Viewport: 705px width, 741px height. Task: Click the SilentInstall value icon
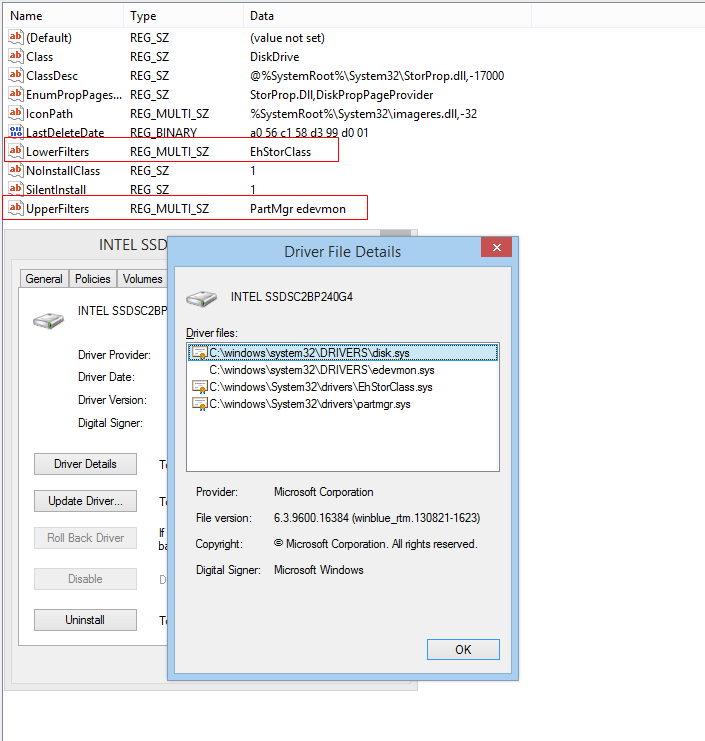(16, 189)
